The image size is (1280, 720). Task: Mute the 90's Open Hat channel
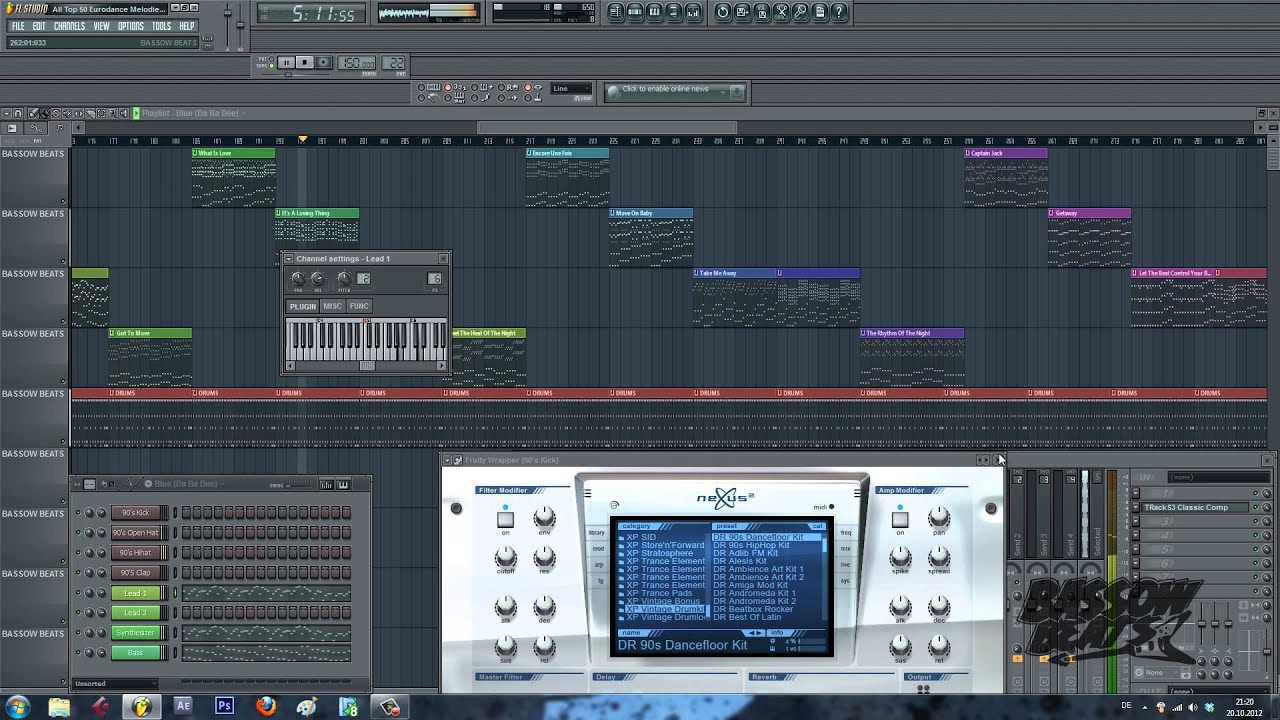78,533
